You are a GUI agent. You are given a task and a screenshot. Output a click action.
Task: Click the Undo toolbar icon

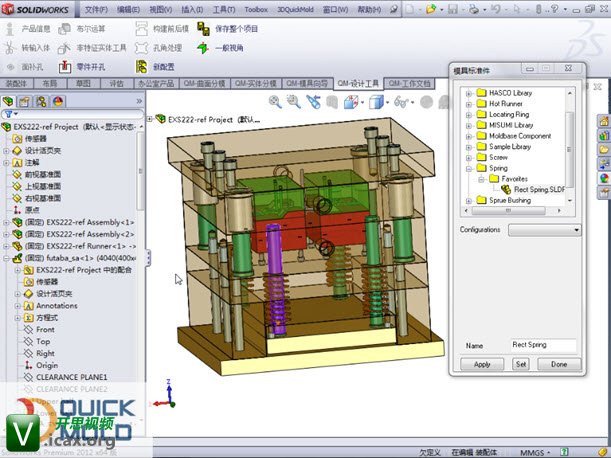tap(496, 9)
